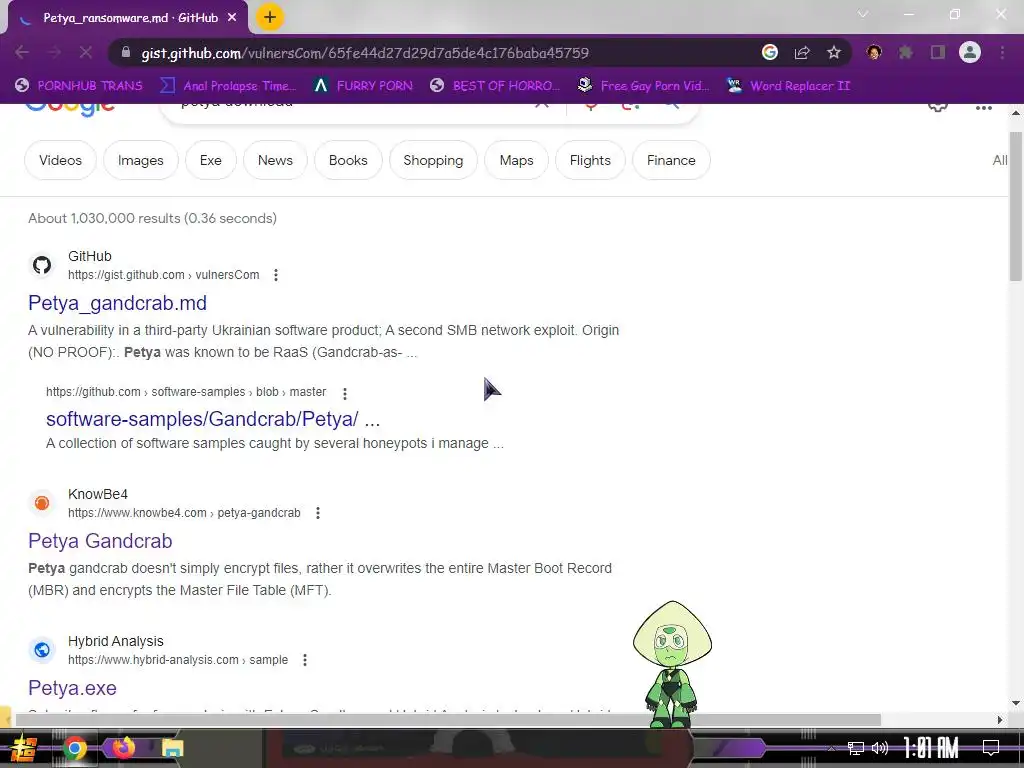
Task: Open Firefox from the taskbar
Action: tap(123, 747)
